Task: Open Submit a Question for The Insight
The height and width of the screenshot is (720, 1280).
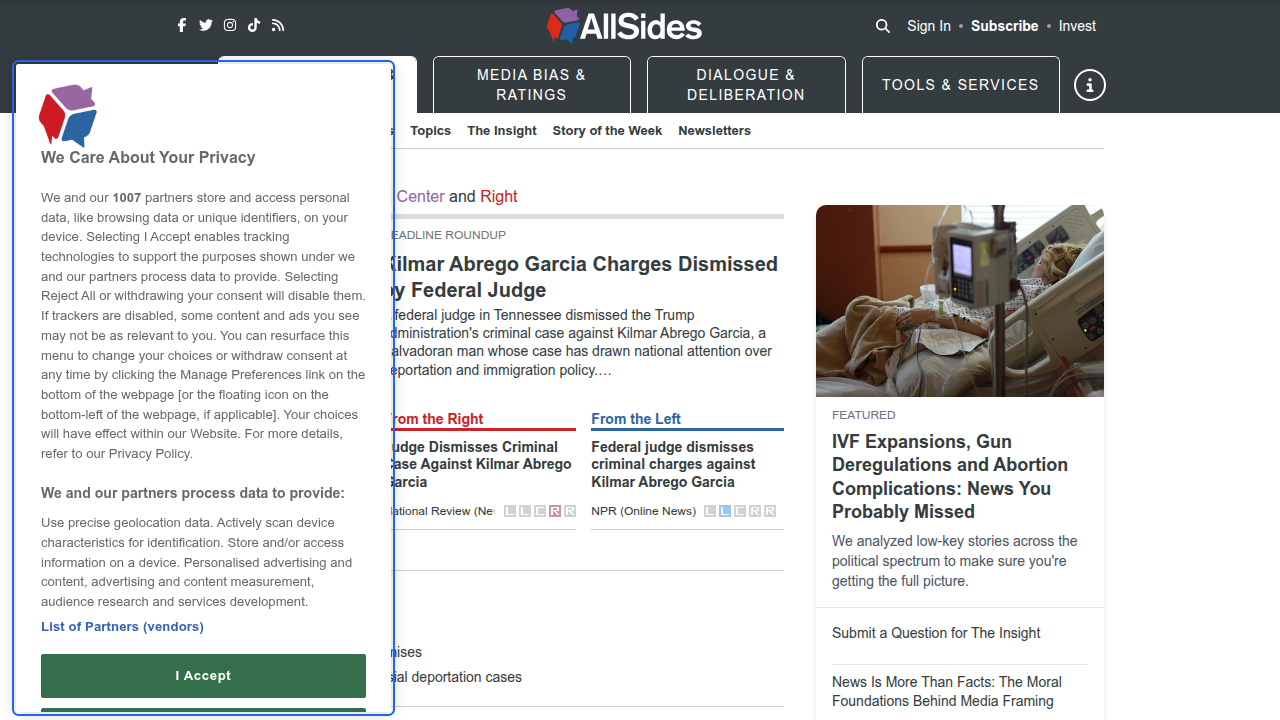Action: tap(936, 633)
